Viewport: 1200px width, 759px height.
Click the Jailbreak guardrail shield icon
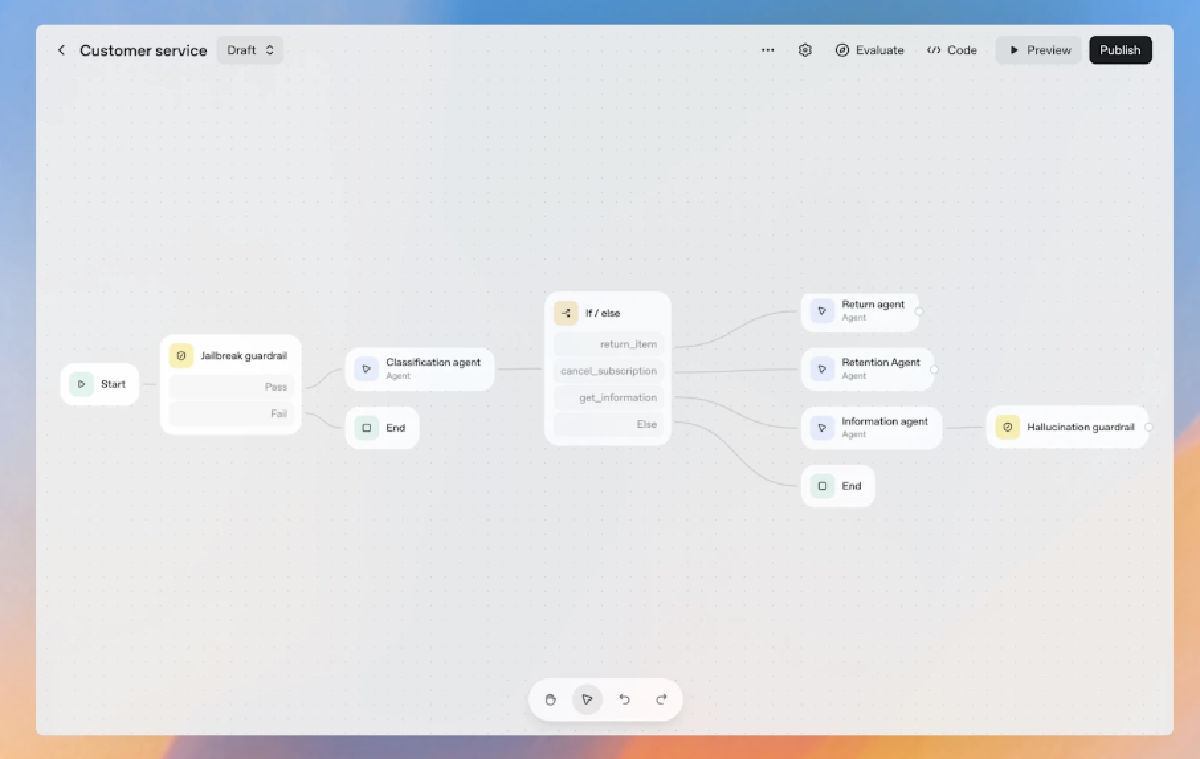(181, 355)
